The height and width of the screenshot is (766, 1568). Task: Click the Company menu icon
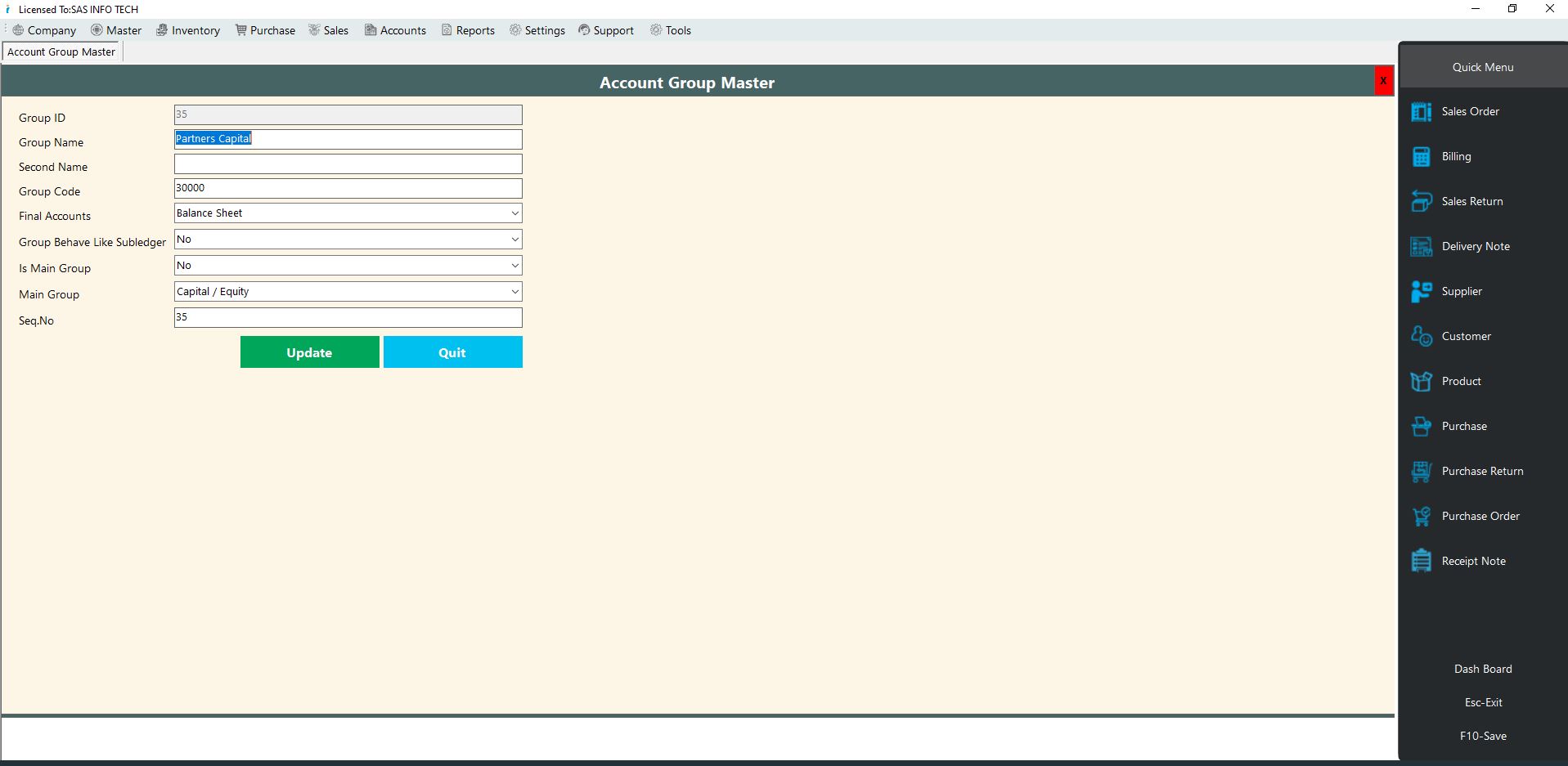point(18,30)
